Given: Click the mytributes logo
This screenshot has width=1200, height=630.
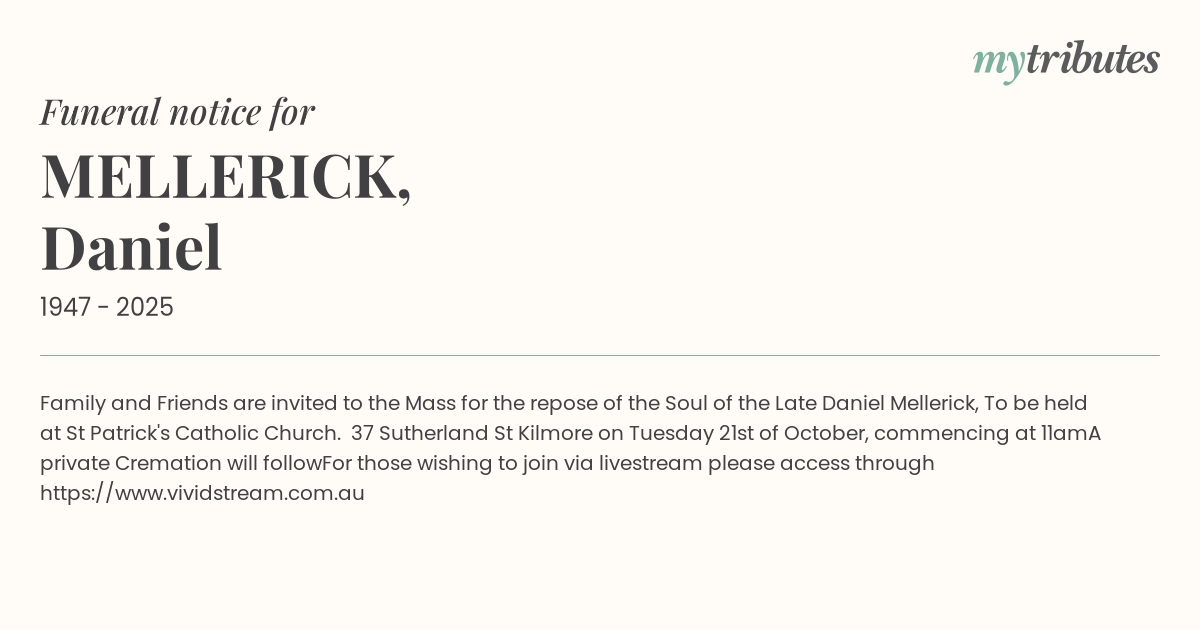Looking at the screenshot, I should (1066, 60).
